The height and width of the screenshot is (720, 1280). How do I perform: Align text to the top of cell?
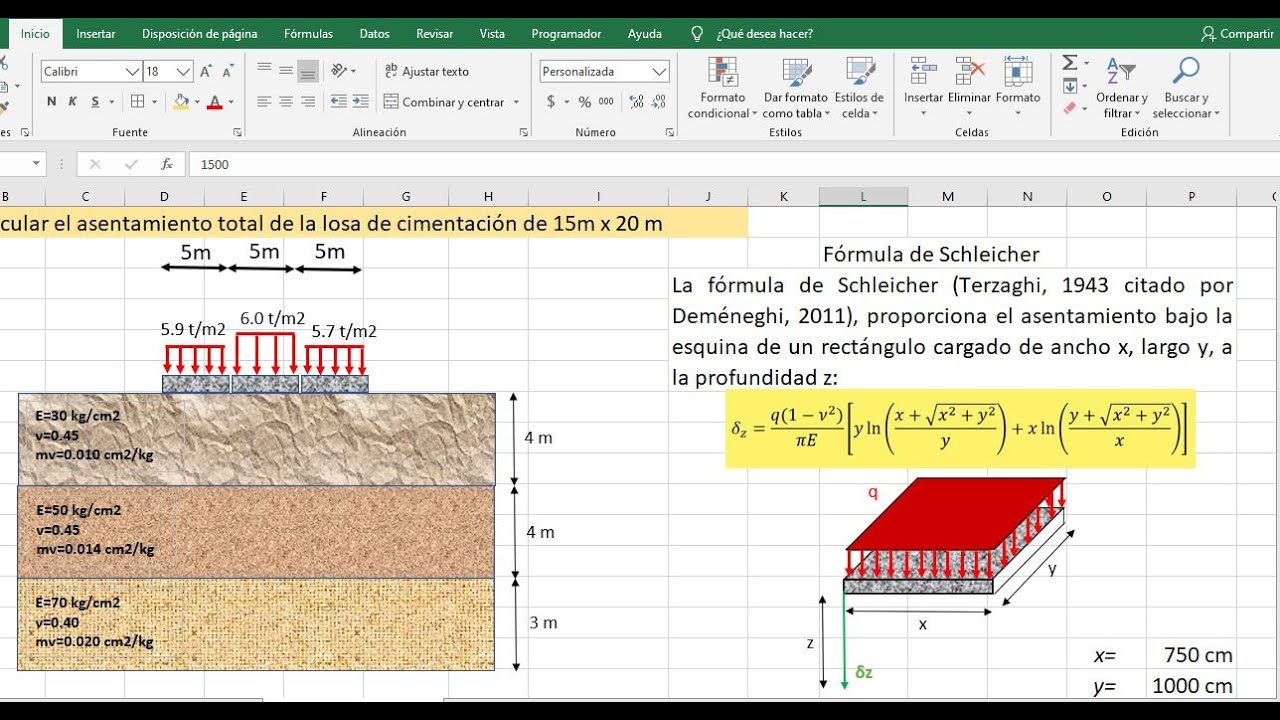264,70
